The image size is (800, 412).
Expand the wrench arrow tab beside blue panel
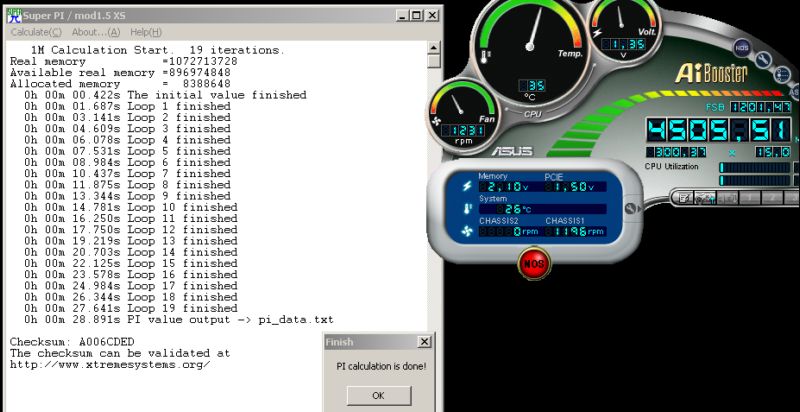632,208
